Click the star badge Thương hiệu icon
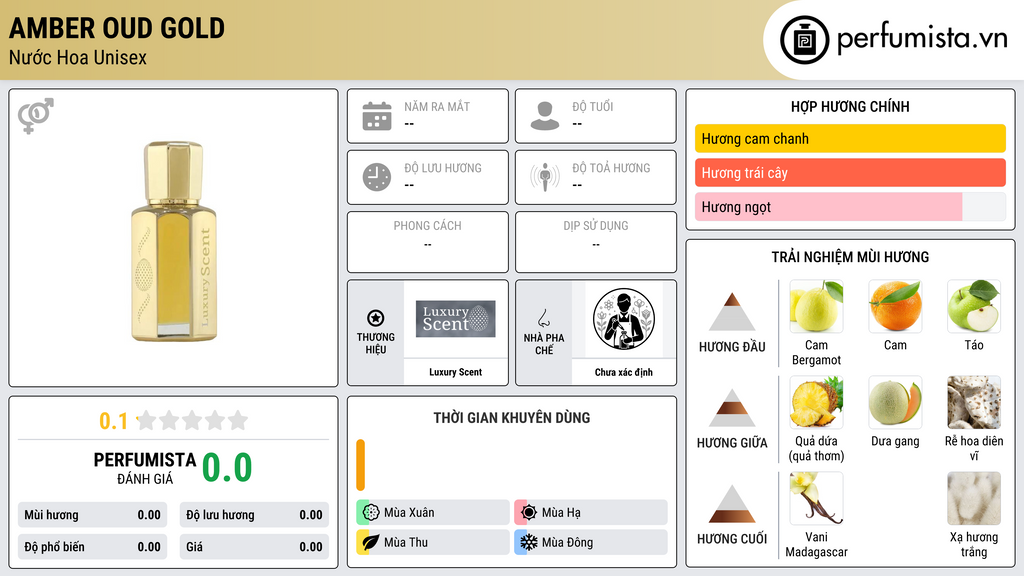 [x=376, y=318]
